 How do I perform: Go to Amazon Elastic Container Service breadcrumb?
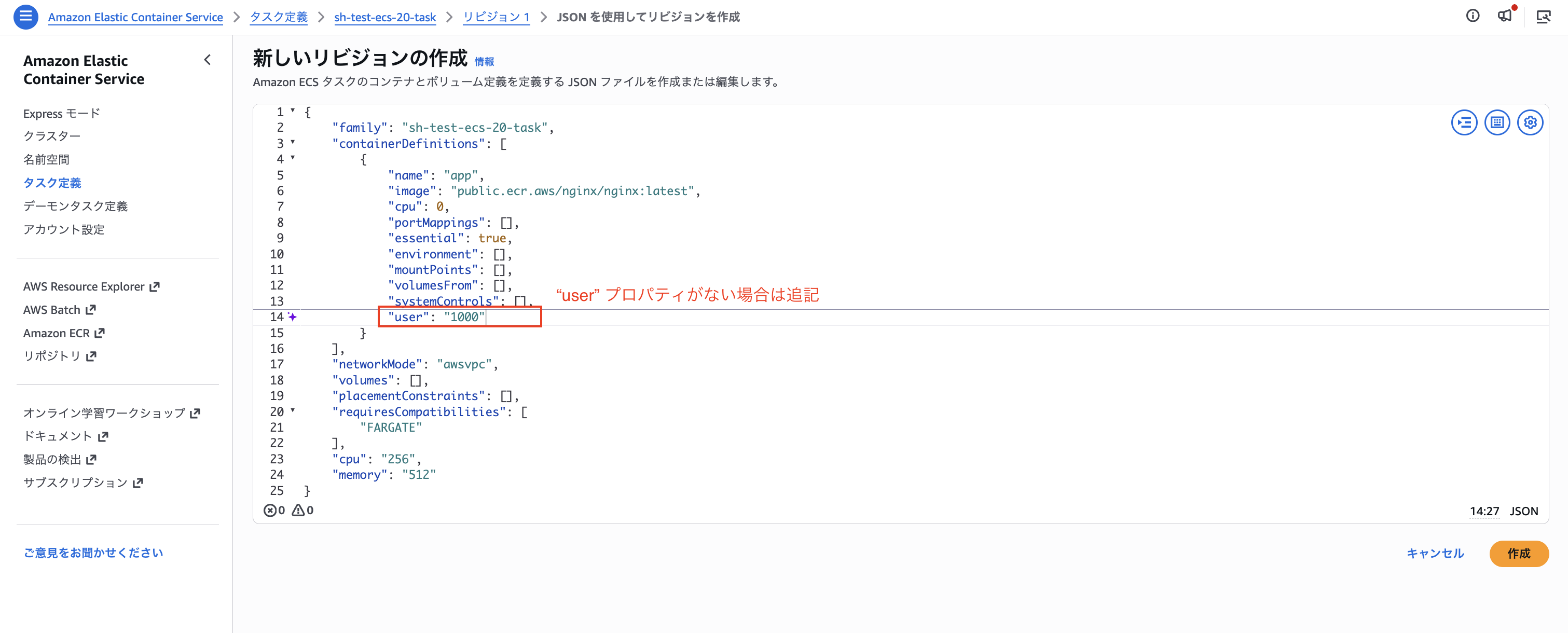tap(135, 17)
